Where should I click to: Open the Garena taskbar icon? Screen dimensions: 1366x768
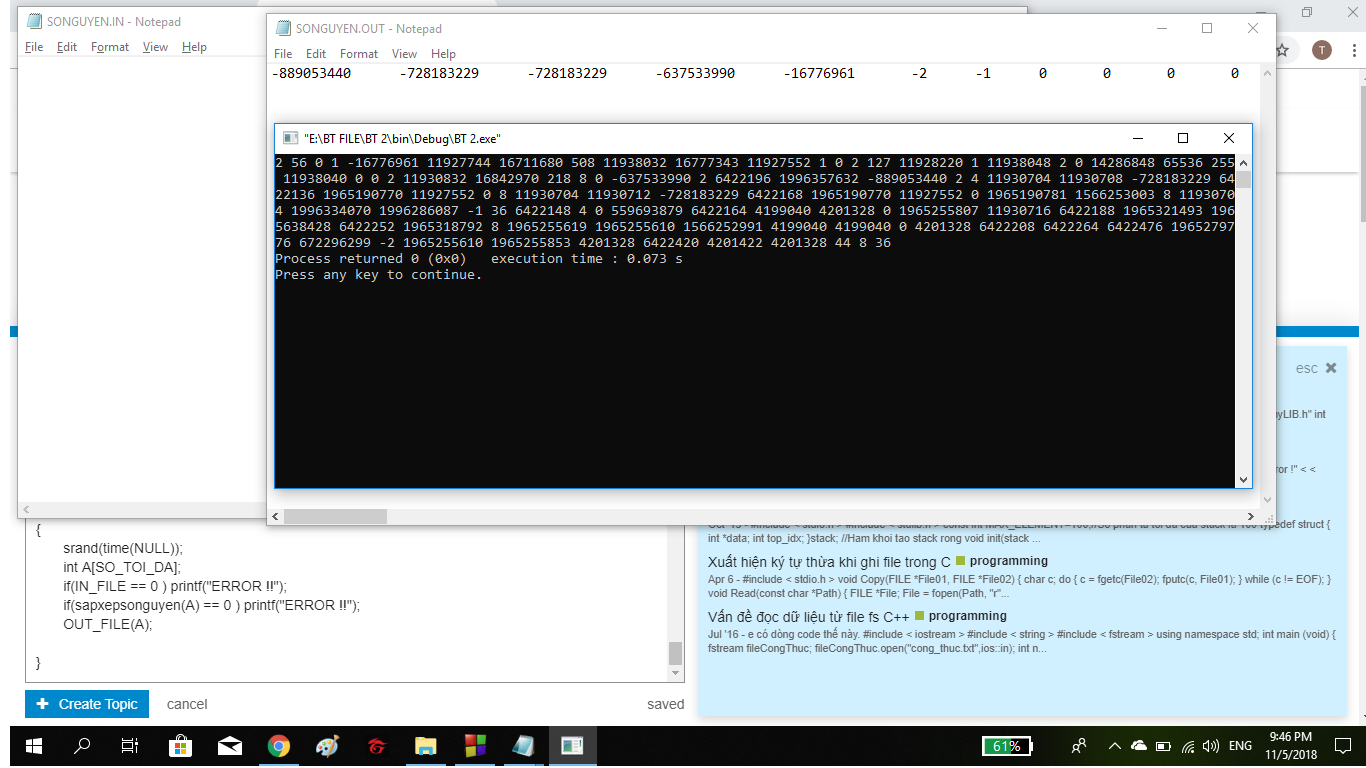377,746
